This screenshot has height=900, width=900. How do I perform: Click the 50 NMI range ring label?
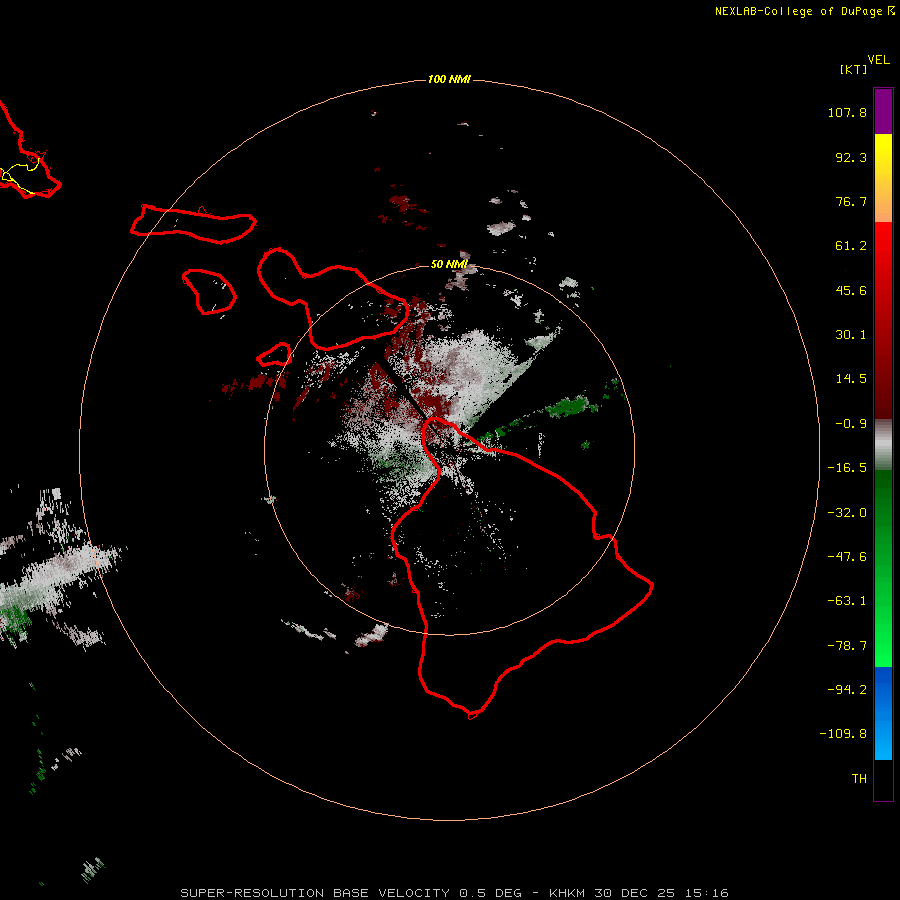pos(449,264)
